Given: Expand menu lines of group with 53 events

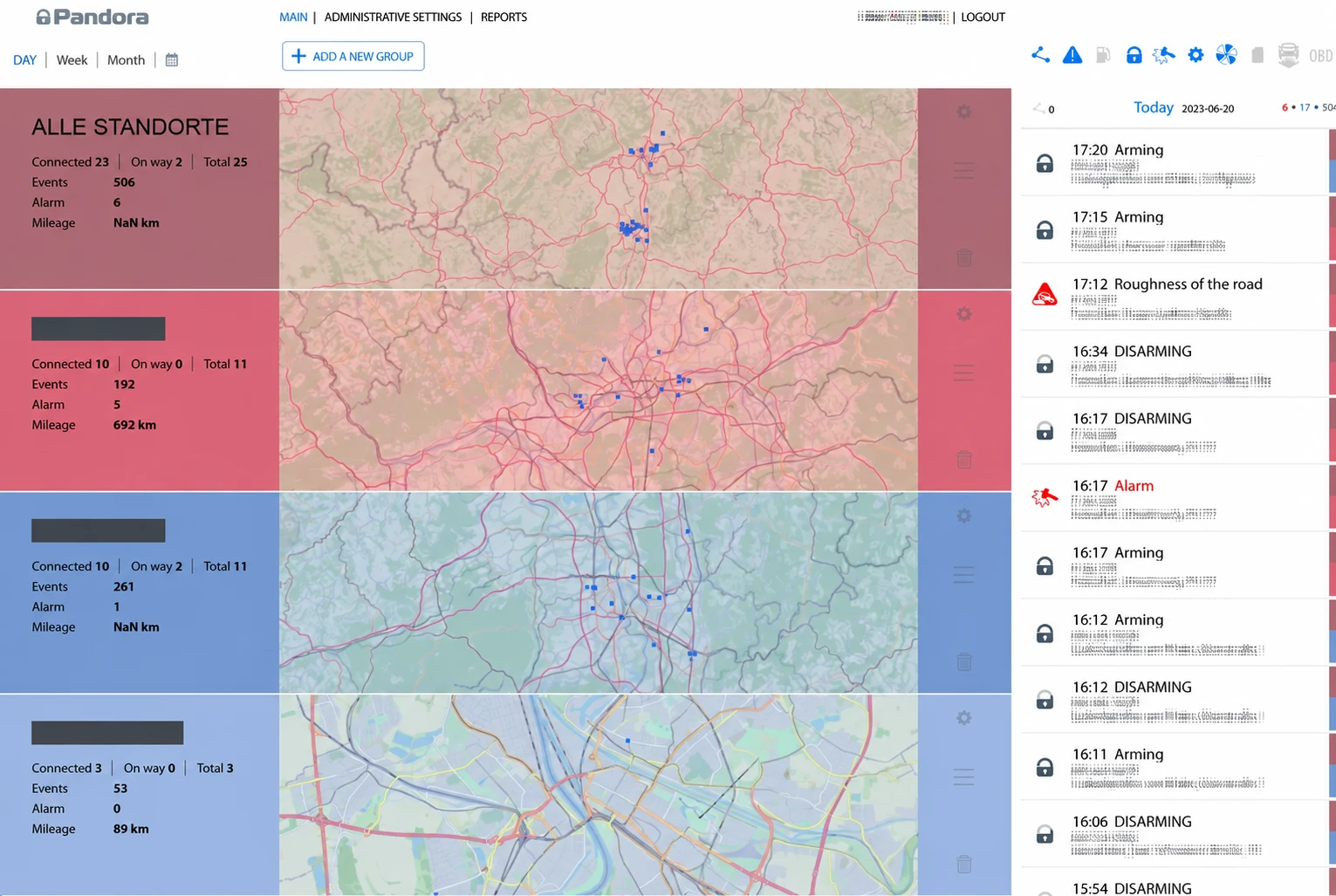Looking at the screenshot, I should 963,777.
